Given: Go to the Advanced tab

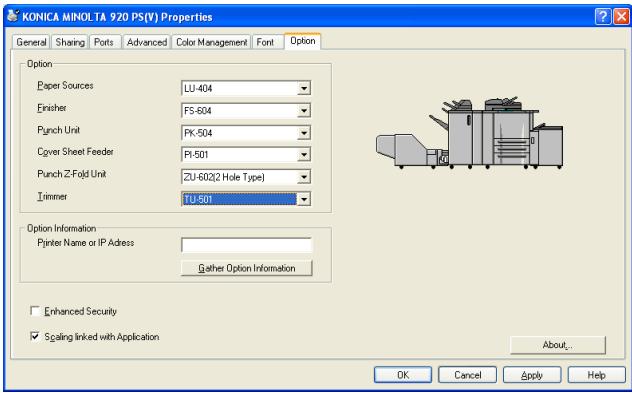Looking at the screenshot, I should click(147, 42).
